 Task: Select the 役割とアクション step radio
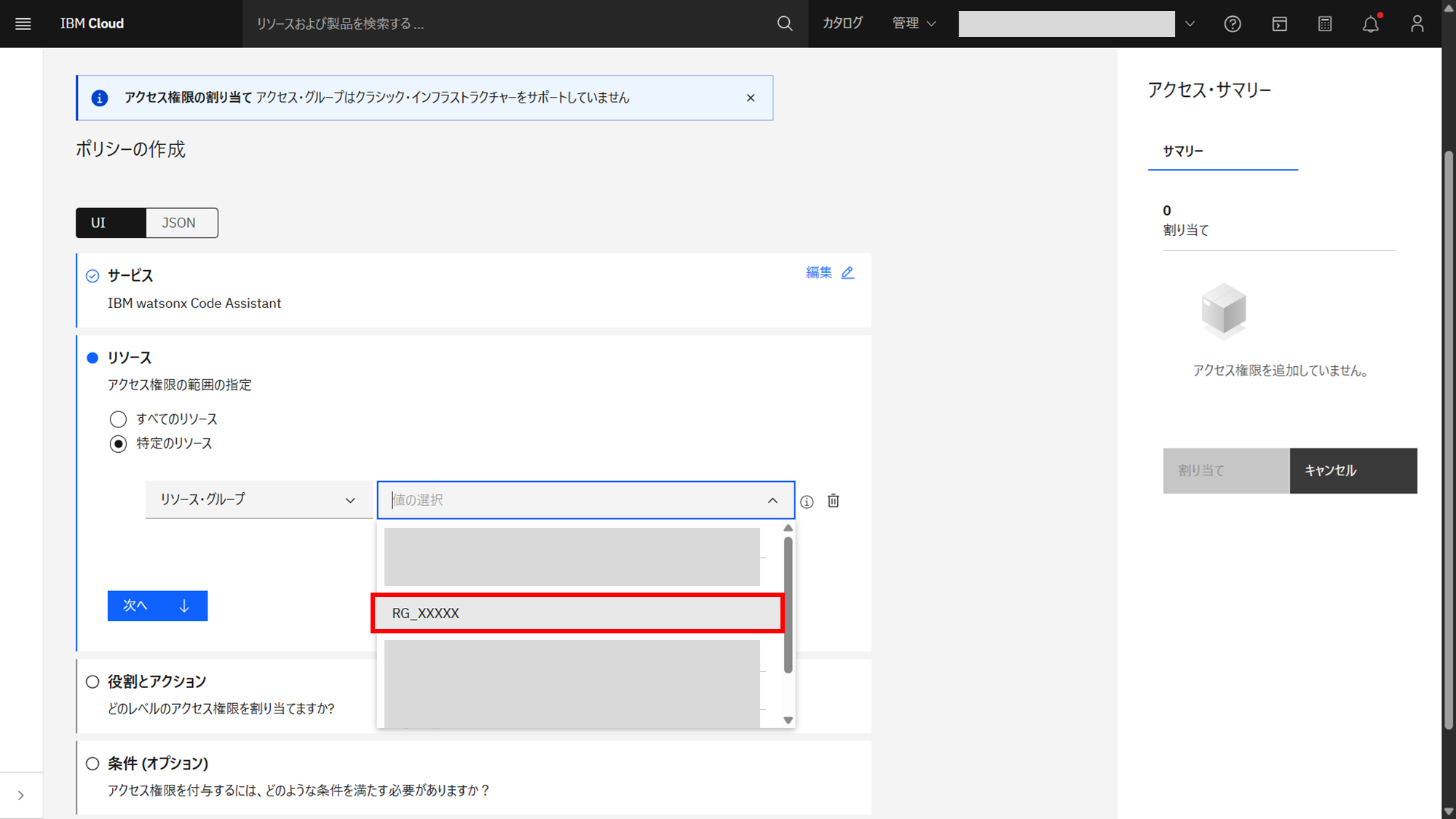coord(92,682)
